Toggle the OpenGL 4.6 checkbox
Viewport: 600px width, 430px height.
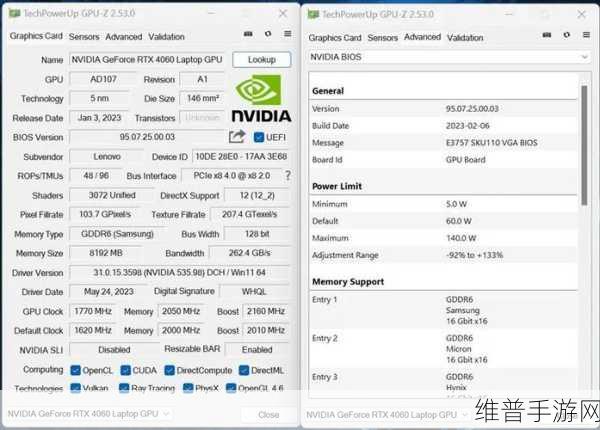pyautogui.click(x=231, y=388)
